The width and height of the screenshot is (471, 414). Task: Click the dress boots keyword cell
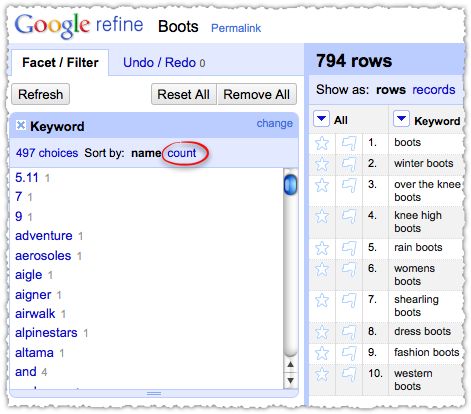(x=422, y=331)
